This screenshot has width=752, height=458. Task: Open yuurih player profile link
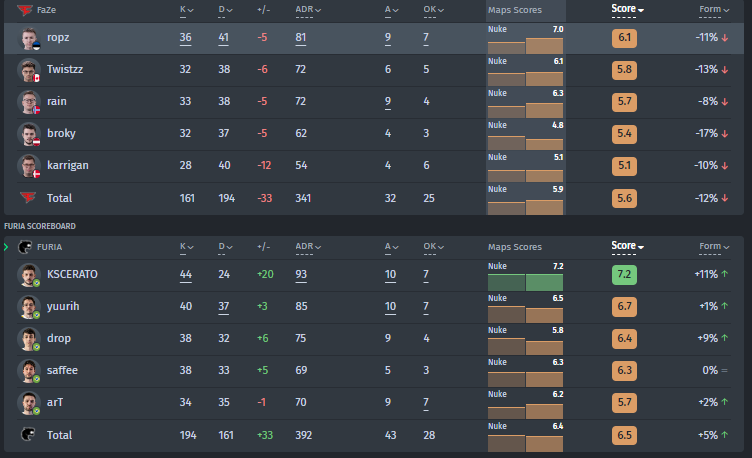pos(63,306)
